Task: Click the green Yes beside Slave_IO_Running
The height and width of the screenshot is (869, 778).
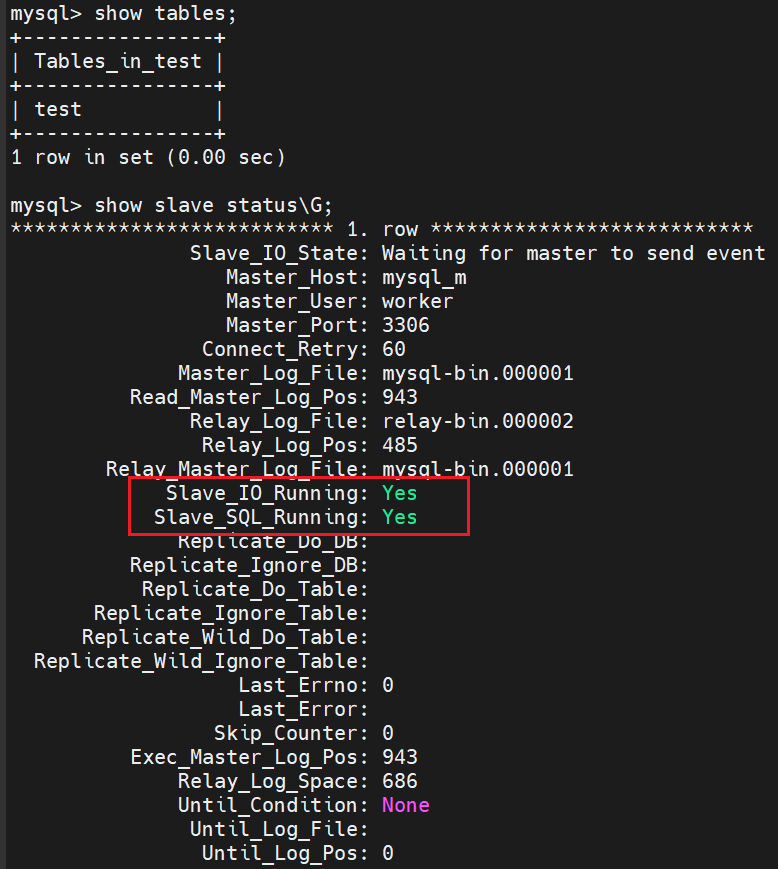Action: click(x=400, y=493)
